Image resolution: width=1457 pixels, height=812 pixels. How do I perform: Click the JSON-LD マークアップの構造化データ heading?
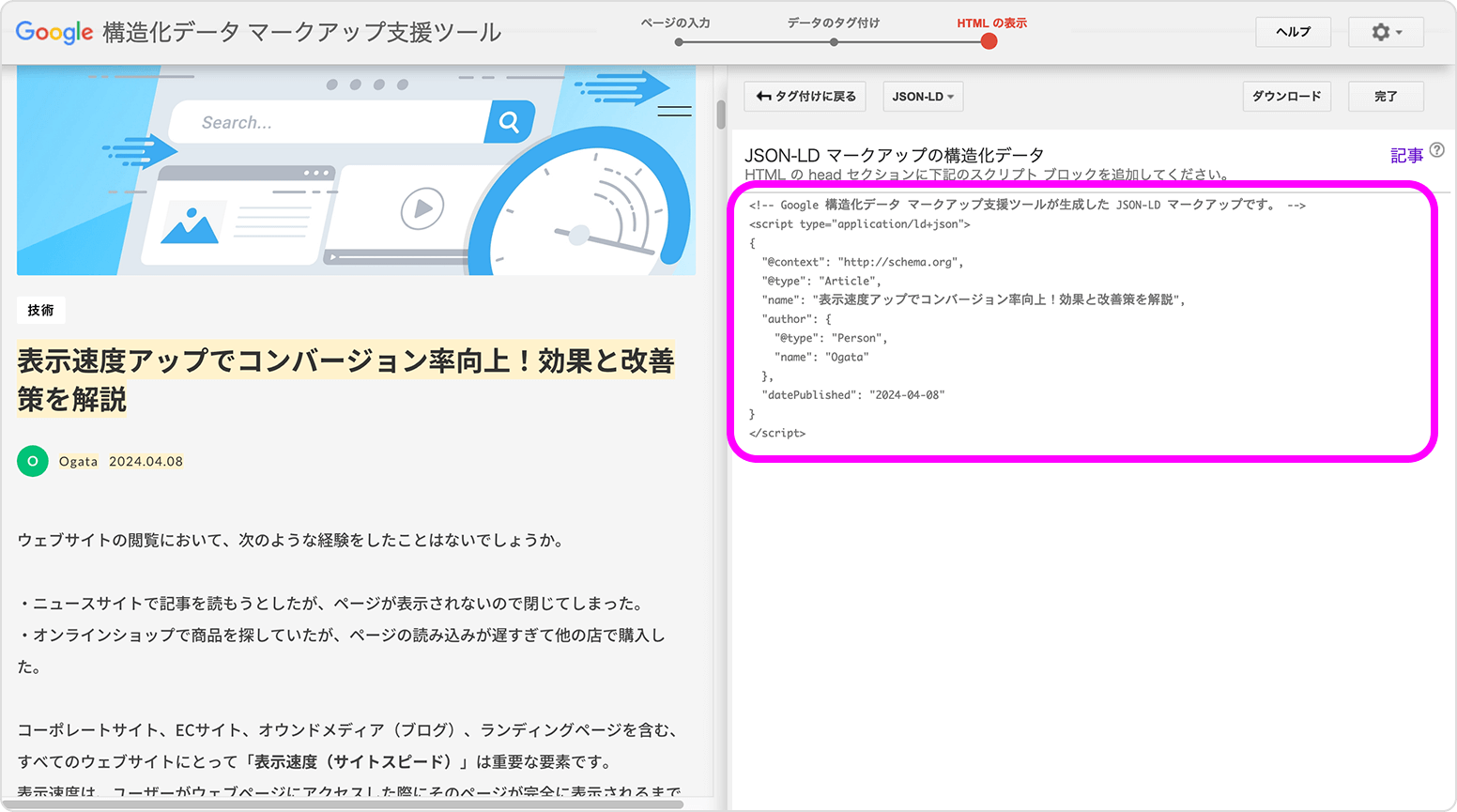894,155
